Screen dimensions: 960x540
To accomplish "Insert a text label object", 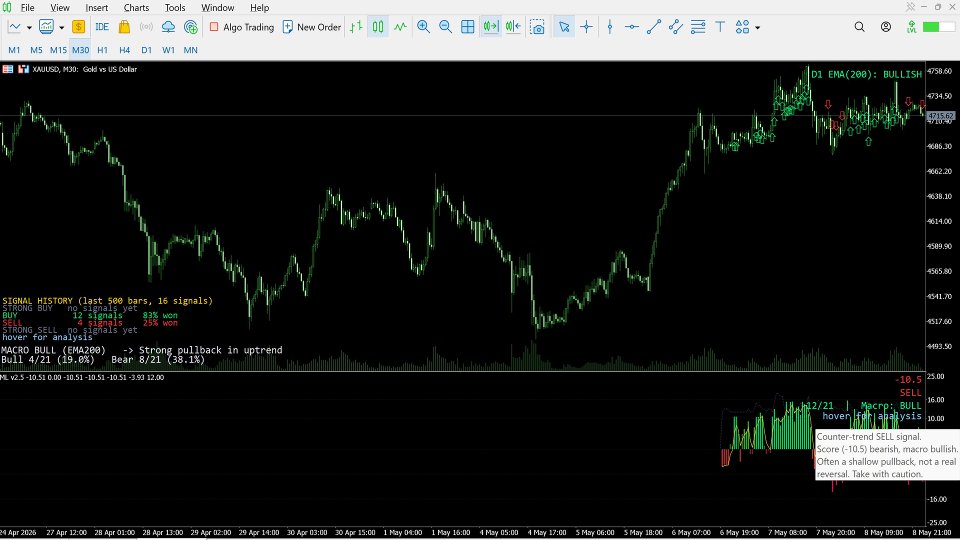I will (x=720, y=27).
